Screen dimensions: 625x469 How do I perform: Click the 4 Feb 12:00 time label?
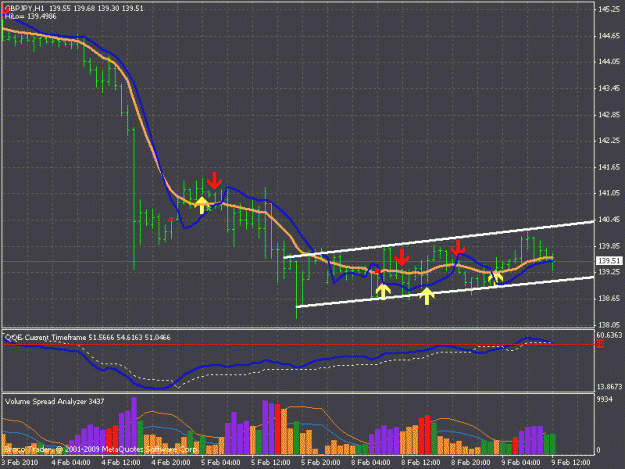121,462
